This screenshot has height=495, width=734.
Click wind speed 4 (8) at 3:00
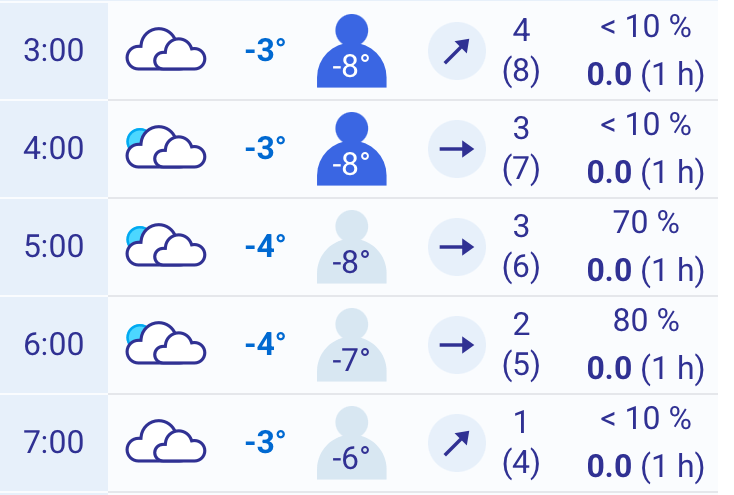(x=520, y=50)
